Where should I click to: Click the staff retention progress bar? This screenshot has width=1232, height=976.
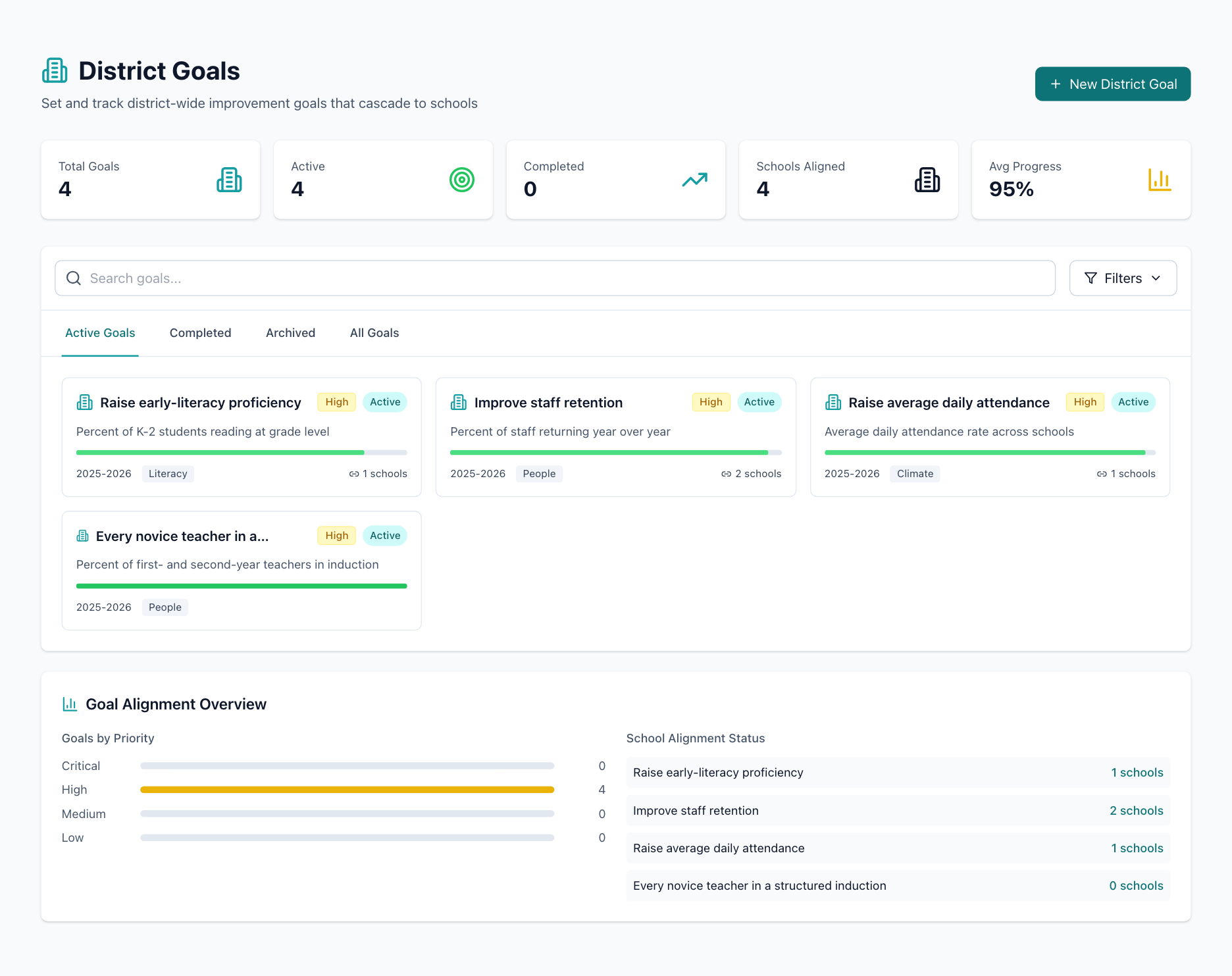tap(616, 453)
